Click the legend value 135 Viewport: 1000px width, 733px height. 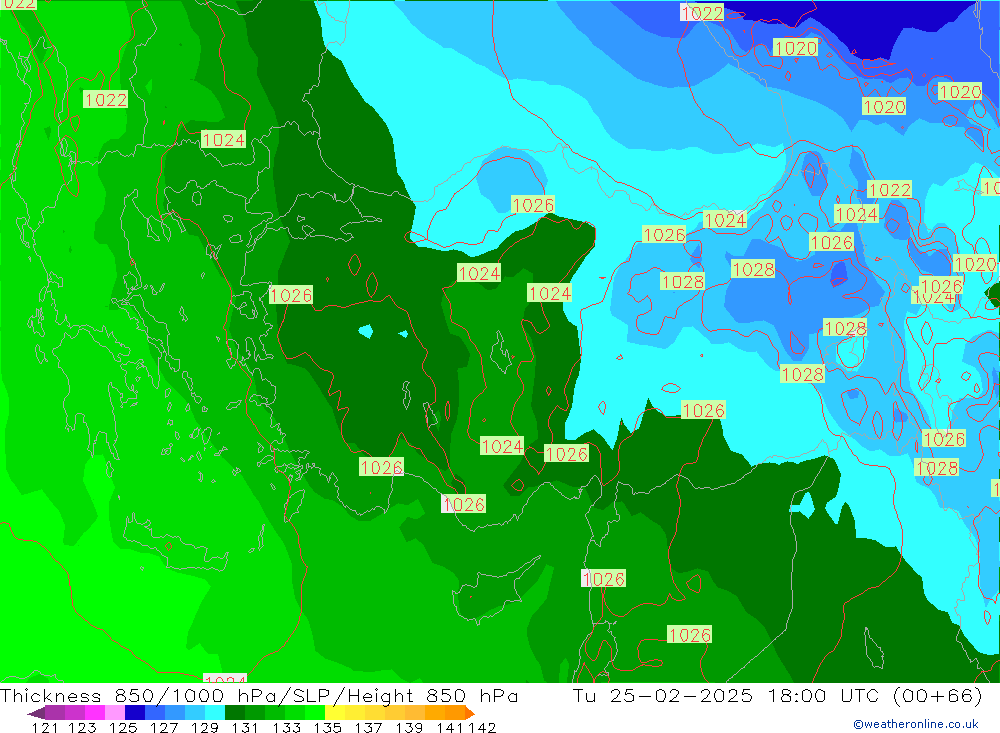327,727
